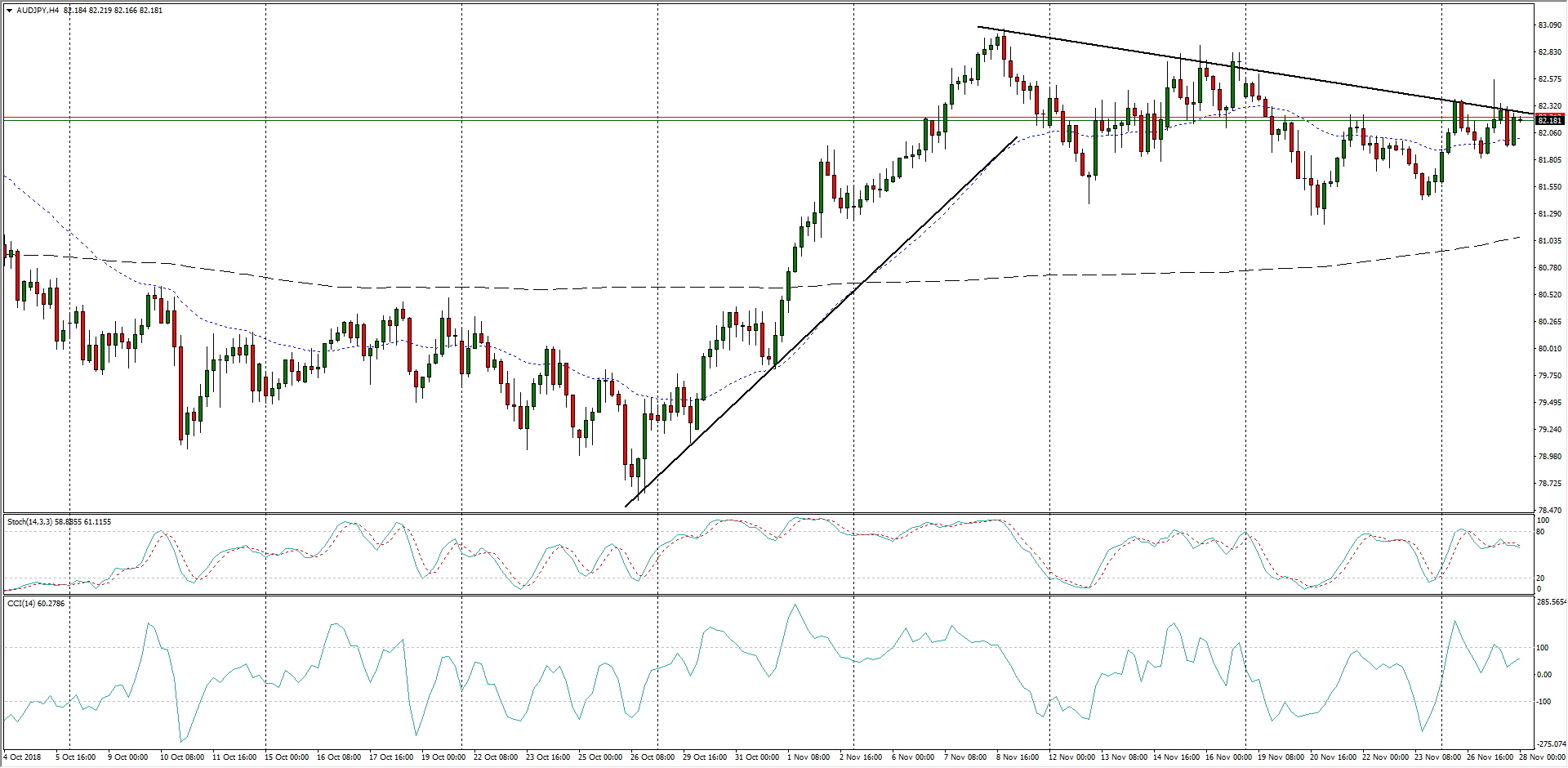1568x768 pixels.
Task: Open the dropdown arrow beside AUDJPY,H4
Action: pos(9,11)
